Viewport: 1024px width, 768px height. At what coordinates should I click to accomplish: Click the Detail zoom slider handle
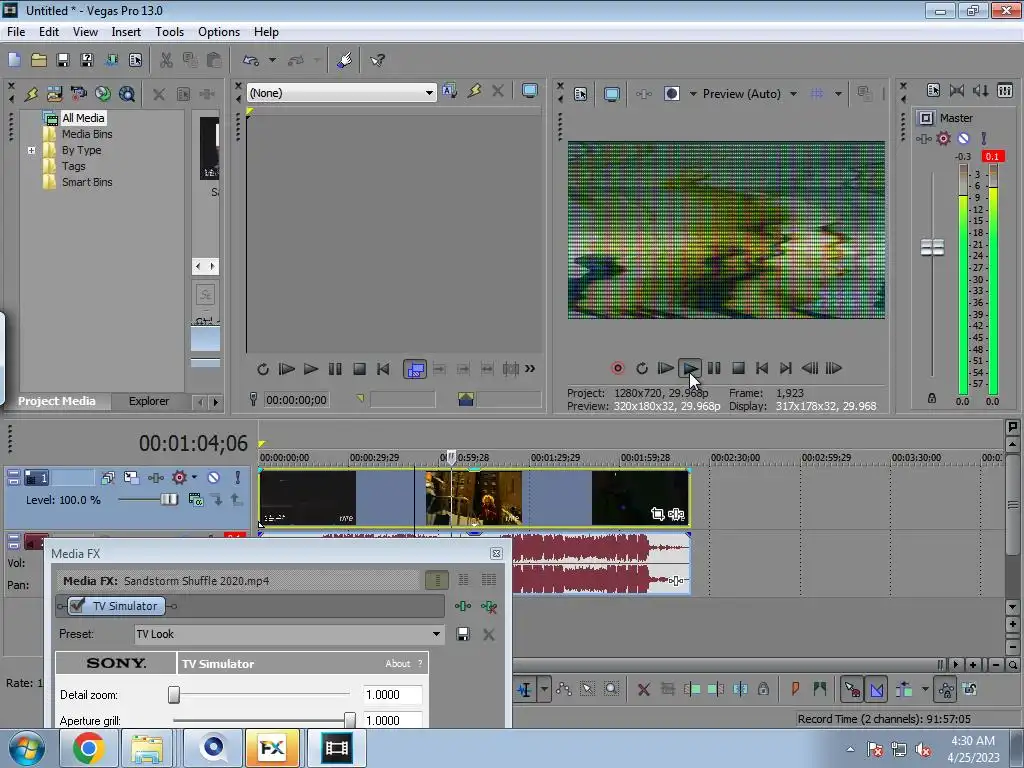pyautogui.click(x=174, y=694)
